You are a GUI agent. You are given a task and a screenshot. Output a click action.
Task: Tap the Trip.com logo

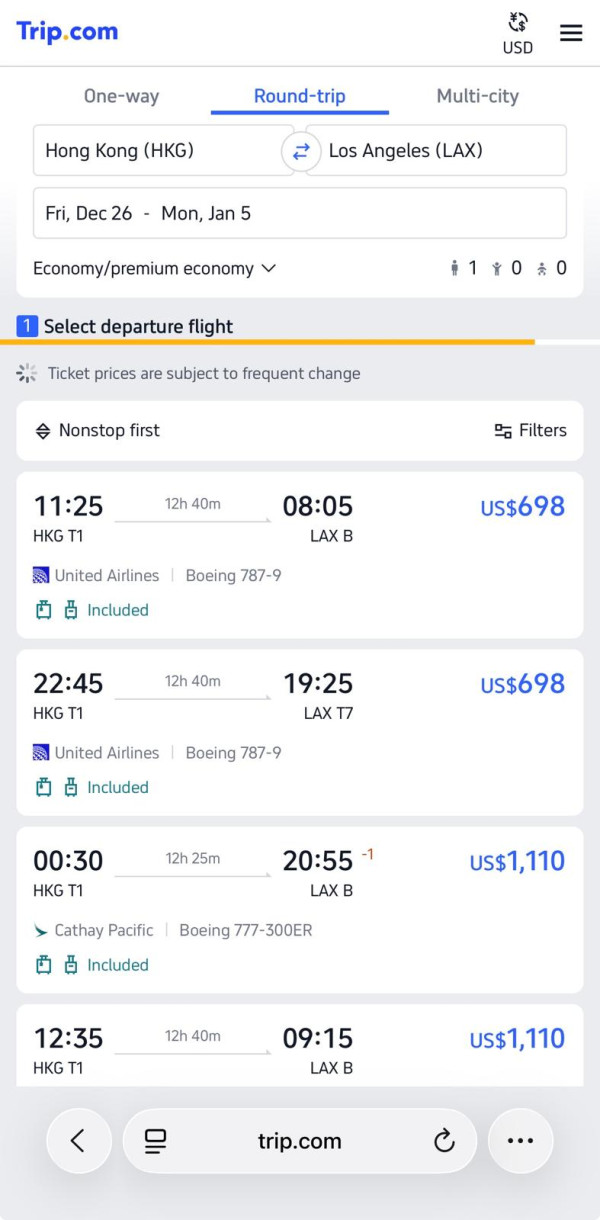pos(67,32)
